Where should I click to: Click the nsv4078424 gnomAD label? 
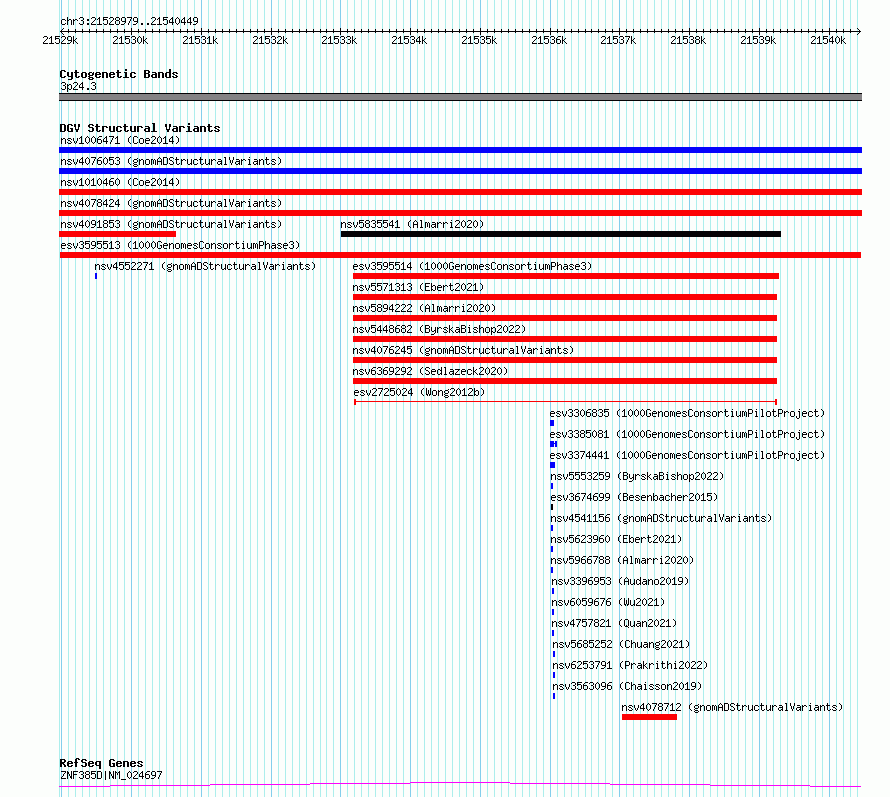(x=171, y=203)
